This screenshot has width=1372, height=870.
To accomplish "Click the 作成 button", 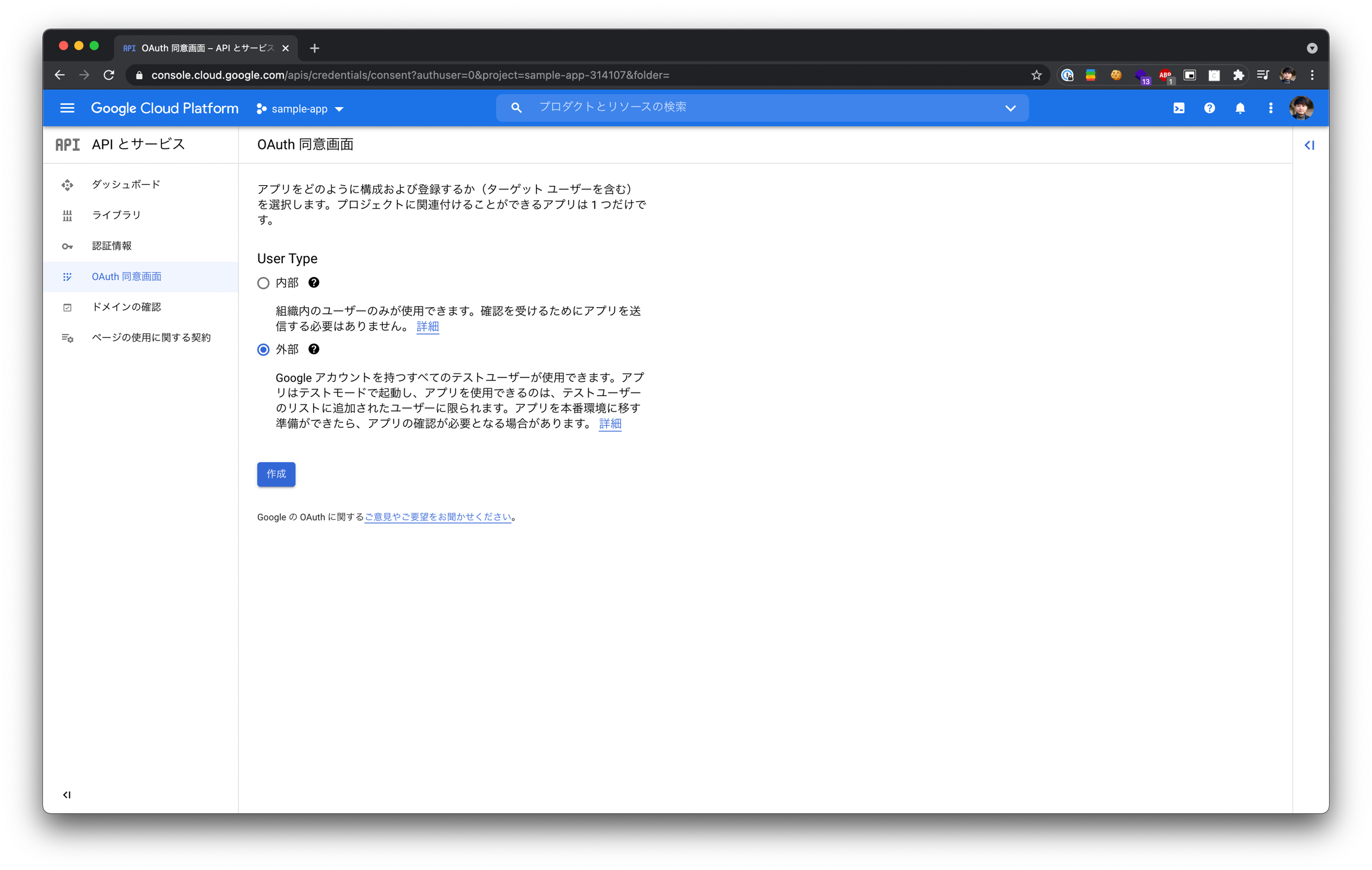I will tap(276, 474).
